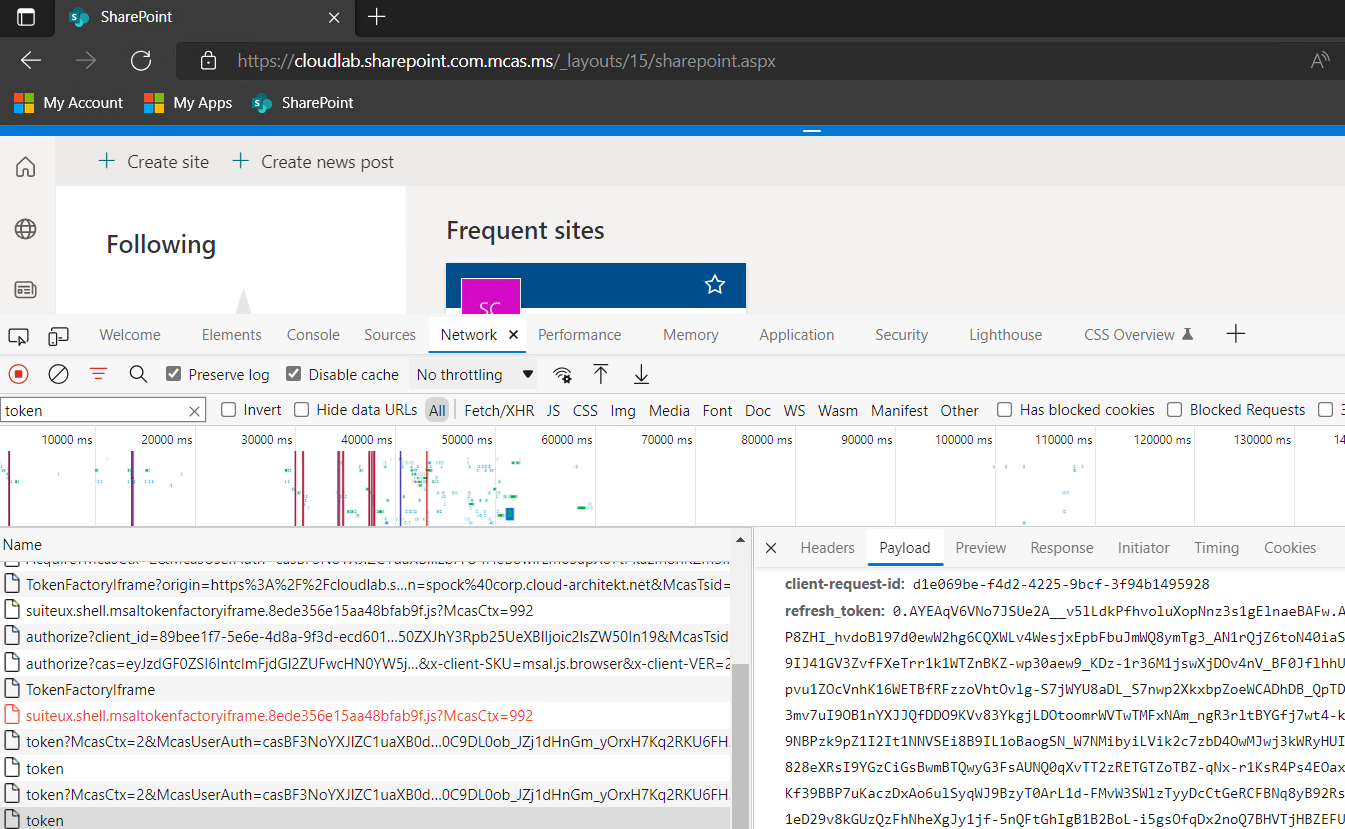Filter requests by CSS
The image size is (1345, 829).
tap(585, 410)
